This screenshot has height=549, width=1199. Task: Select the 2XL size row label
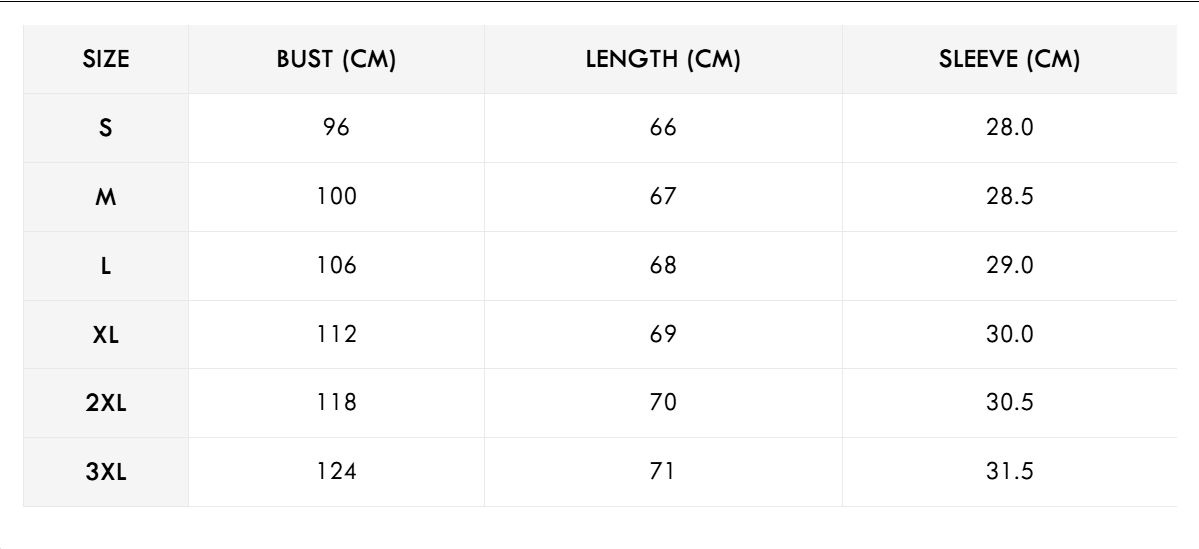(106, 404)
